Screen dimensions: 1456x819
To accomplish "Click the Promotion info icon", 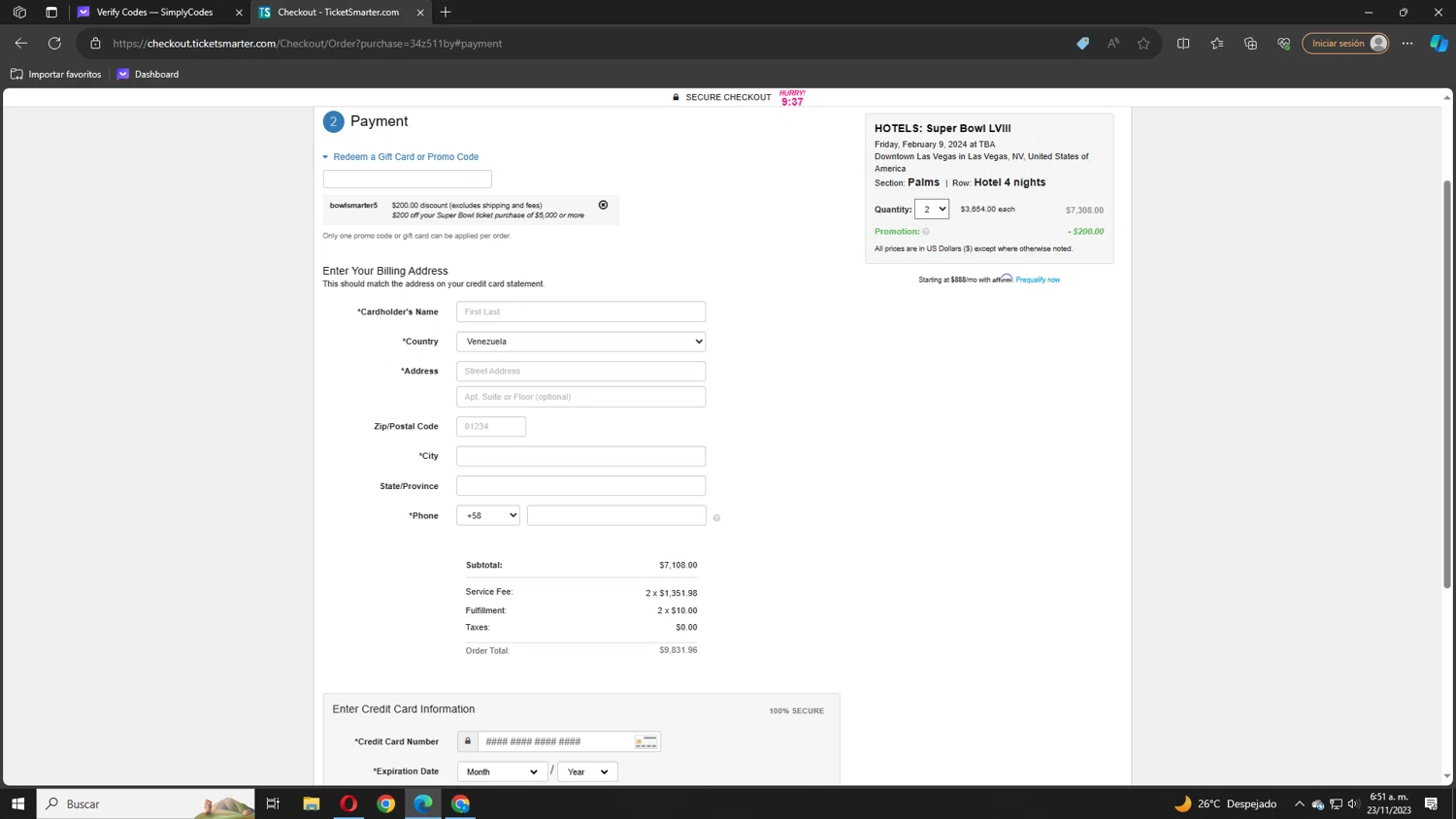I will coord(926,232).
